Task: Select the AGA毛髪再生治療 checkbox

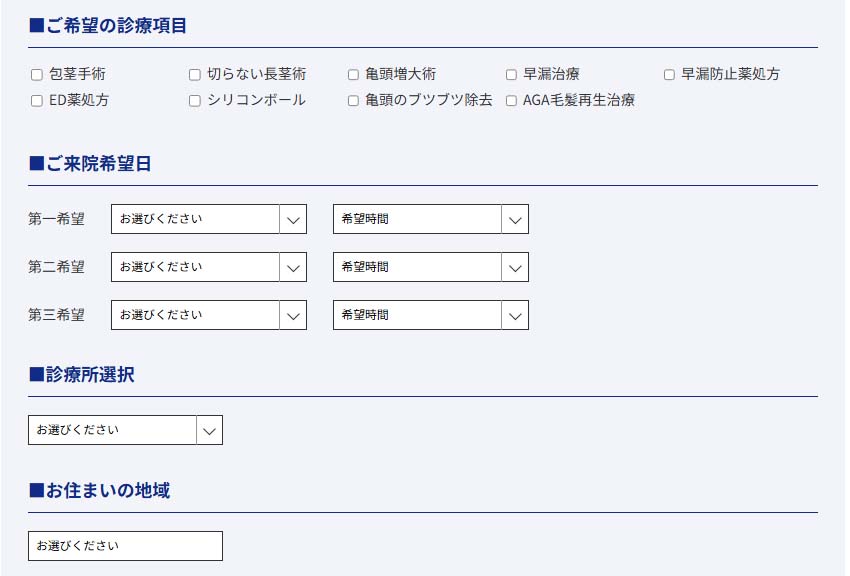Action: point(511,101)
